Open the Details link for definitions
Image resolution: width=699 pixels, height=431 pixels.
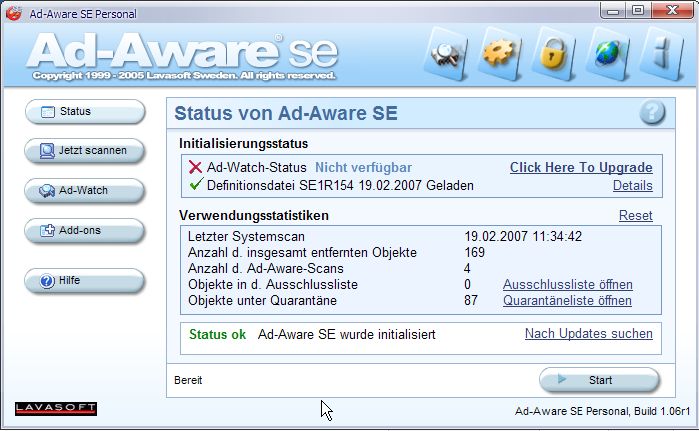(x=633, y=185)
